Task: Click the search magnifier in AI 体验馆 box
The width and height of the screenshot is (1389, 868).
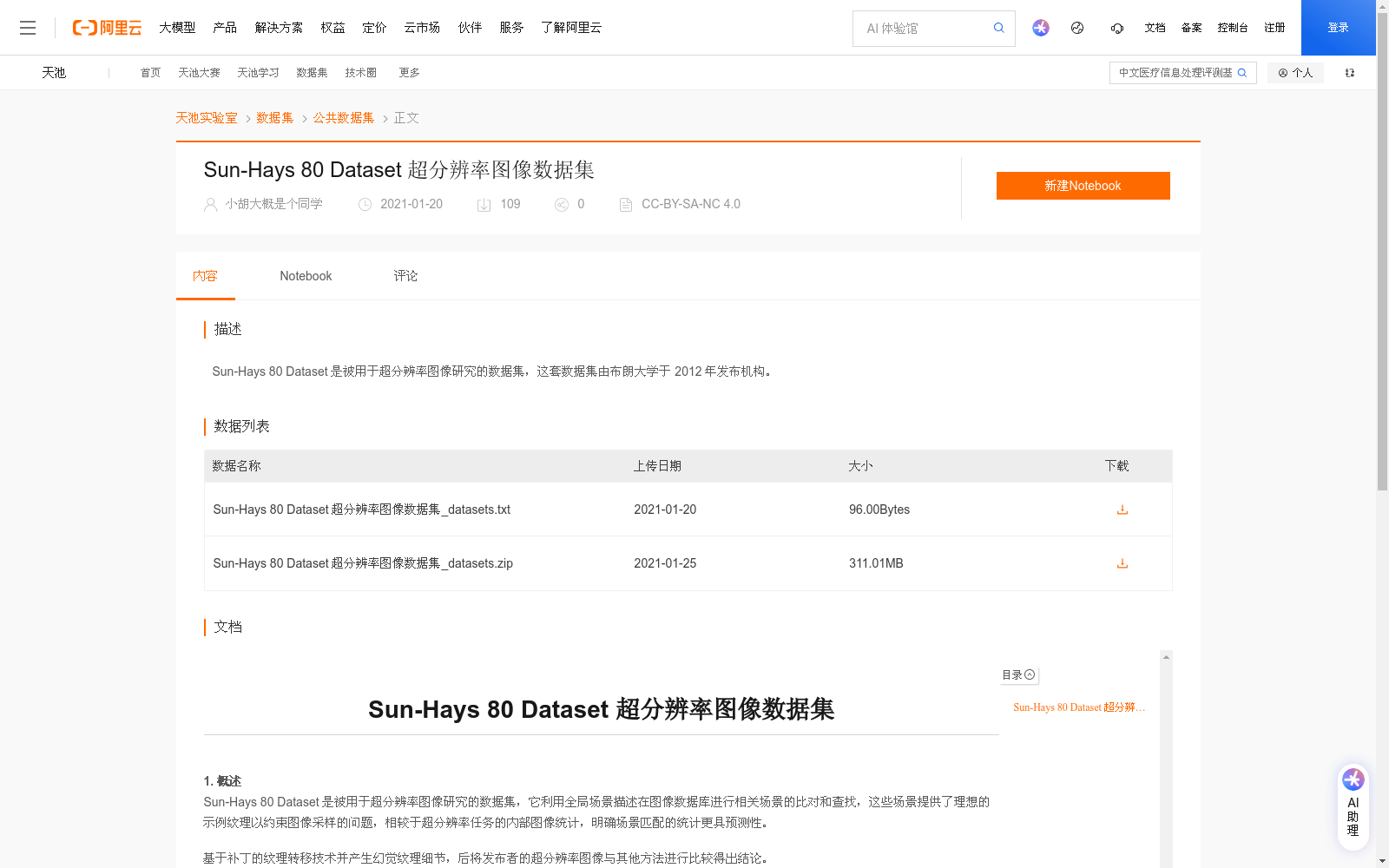Action: pos(999,28)
